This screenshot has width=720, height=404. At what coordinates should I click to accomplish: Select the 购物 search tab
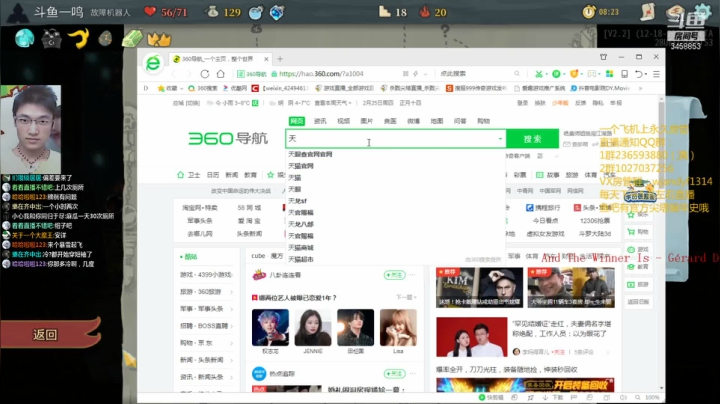pos(484,121)
